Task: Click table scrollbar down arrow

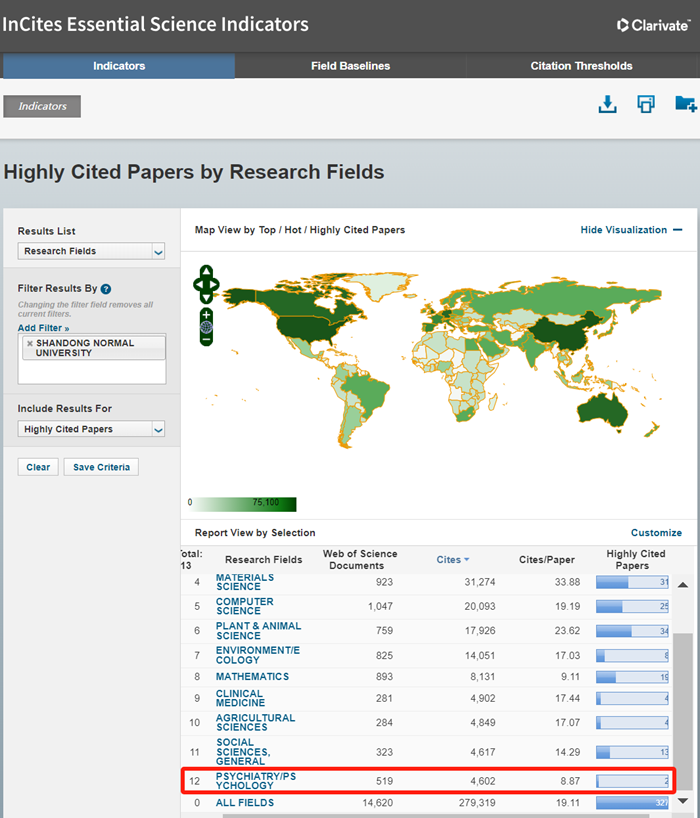Action: (x=683, y=800)
